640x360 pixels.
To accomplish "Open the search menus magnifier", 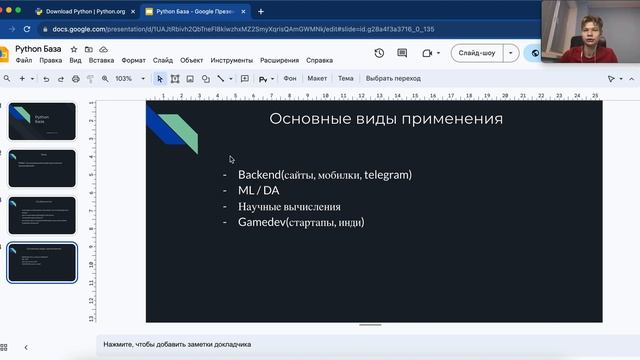I will tap(7, 78).
